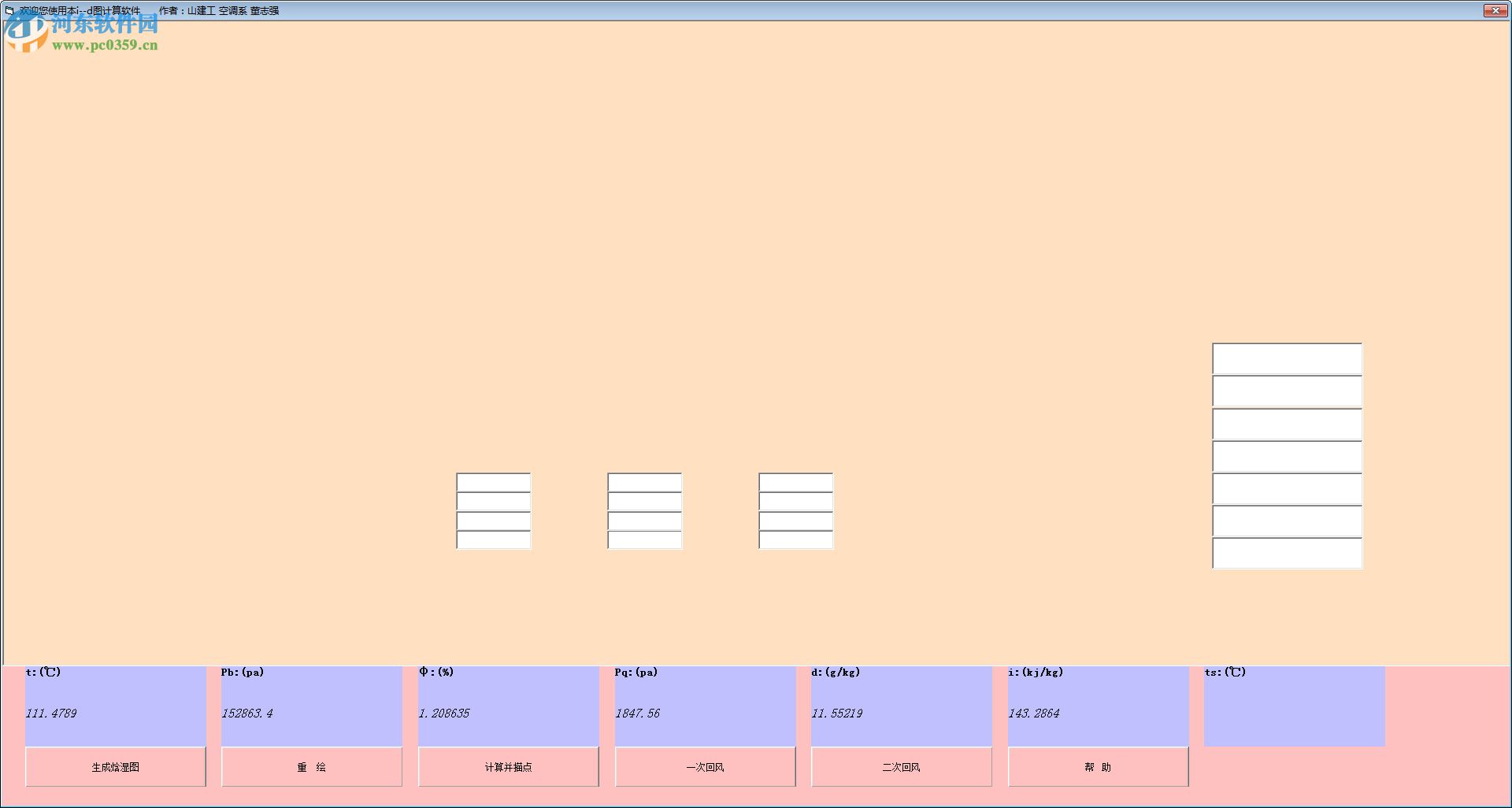Click the fifth box in the seven-box stack

tap(1288, 489)
